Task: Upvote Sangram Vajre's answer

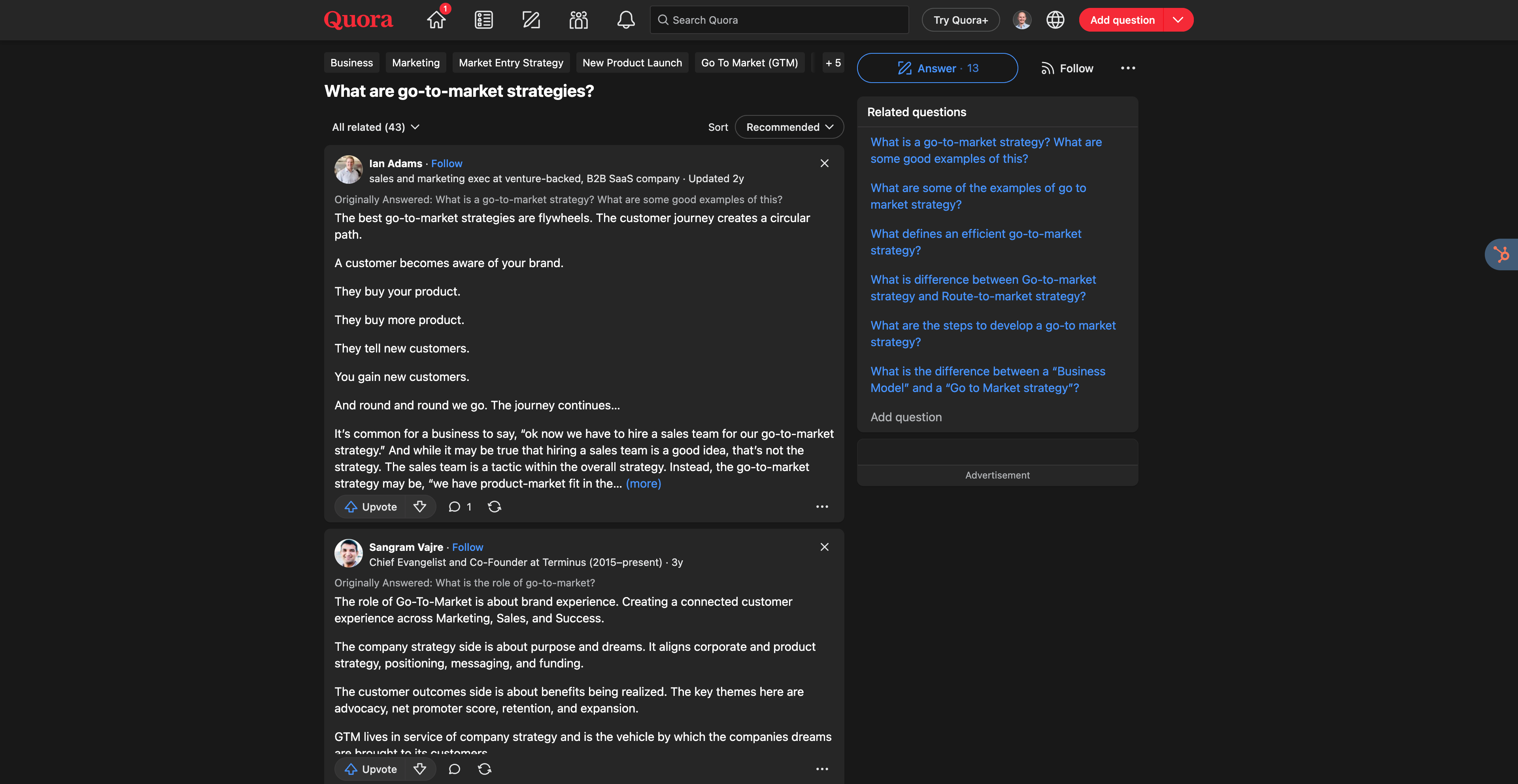Action: [x=371, y=769]
